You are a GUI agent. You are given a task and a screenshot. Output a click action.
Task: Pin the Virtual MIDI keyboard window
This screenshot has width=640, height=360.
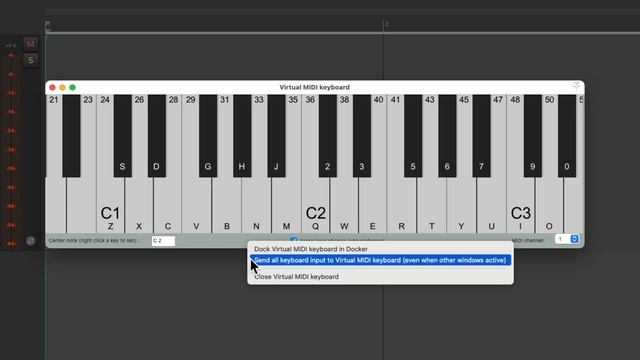click(x=576, y=86)
